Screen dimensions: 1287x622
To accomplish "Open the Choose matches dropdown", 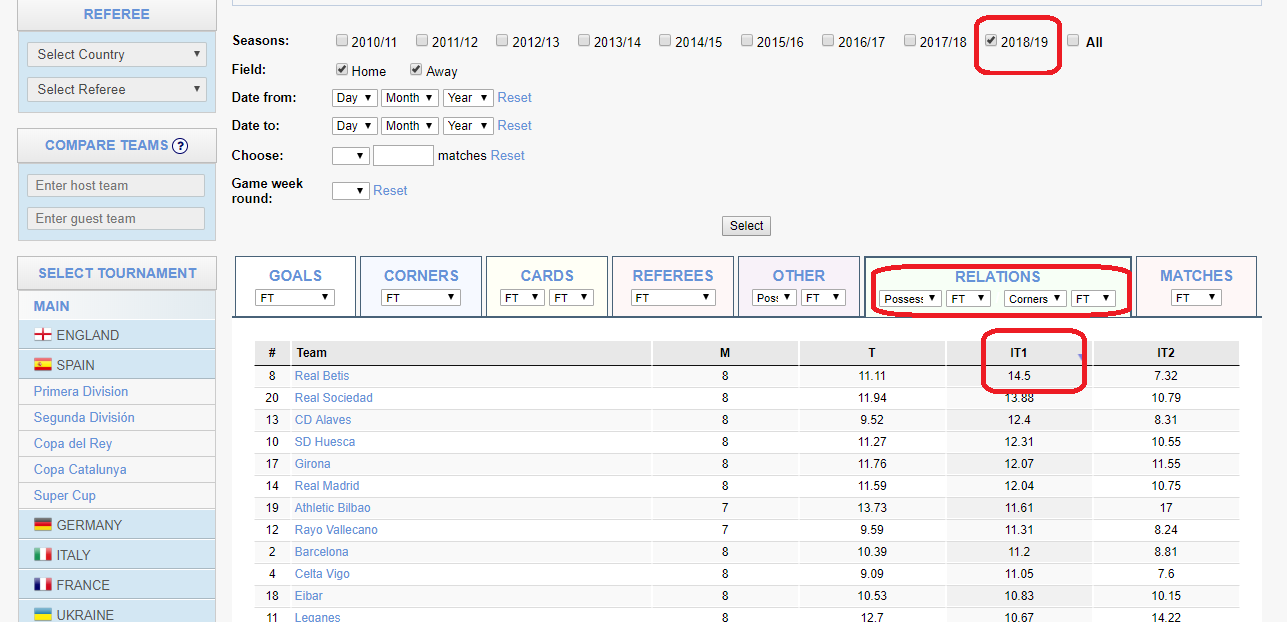I will tap(351, 156).
